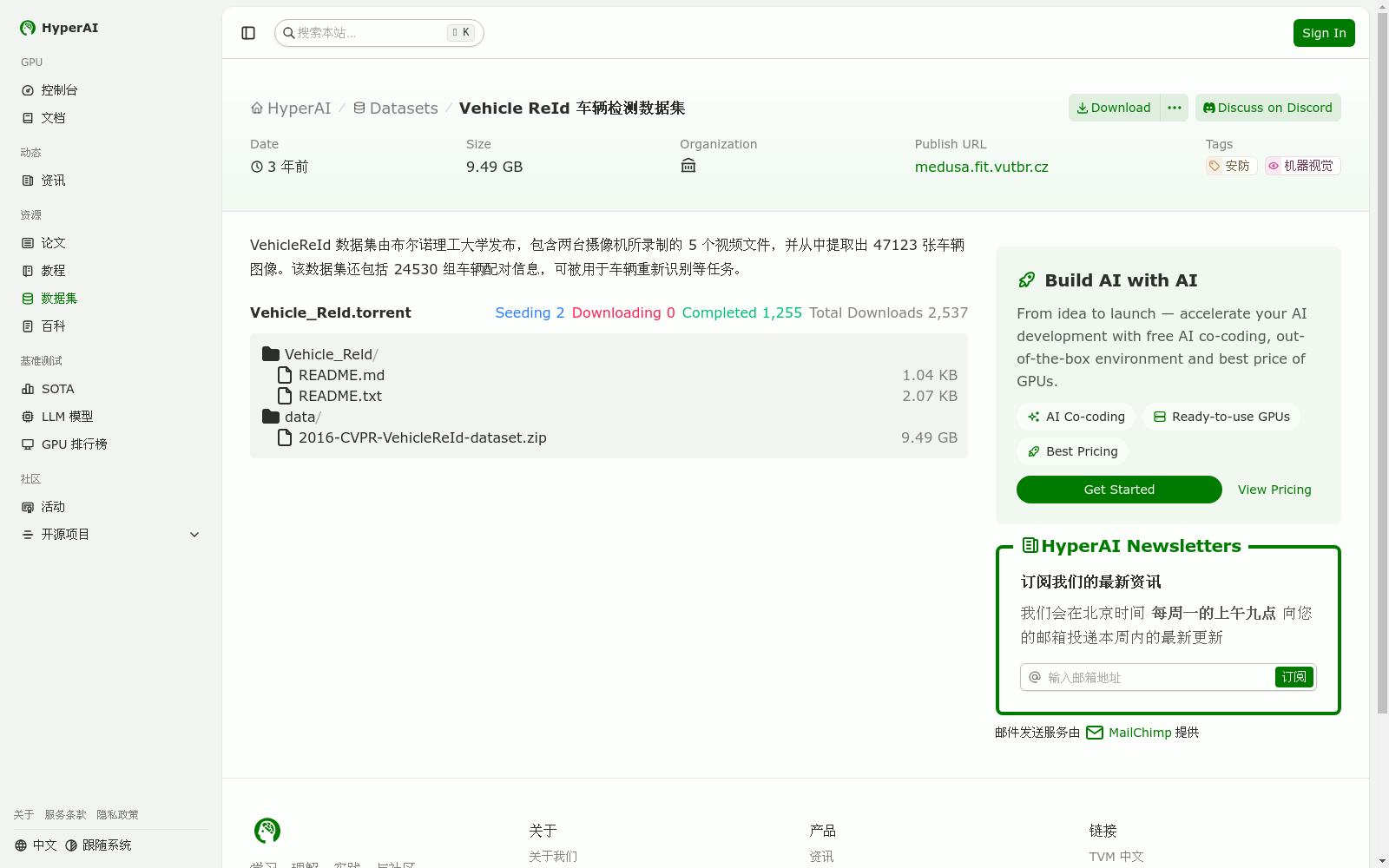The height and width of the screenshot is (868, 1389).
Task: Click the newsletter icon beside HyperAI Newsletters
Action: [1030, 545]
